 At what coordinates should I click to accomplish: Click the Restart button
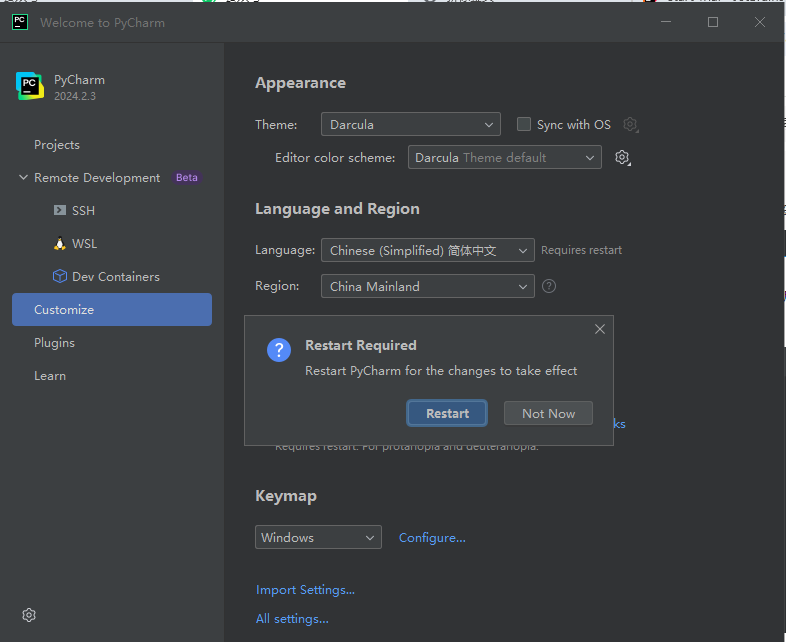coord(447,413)
